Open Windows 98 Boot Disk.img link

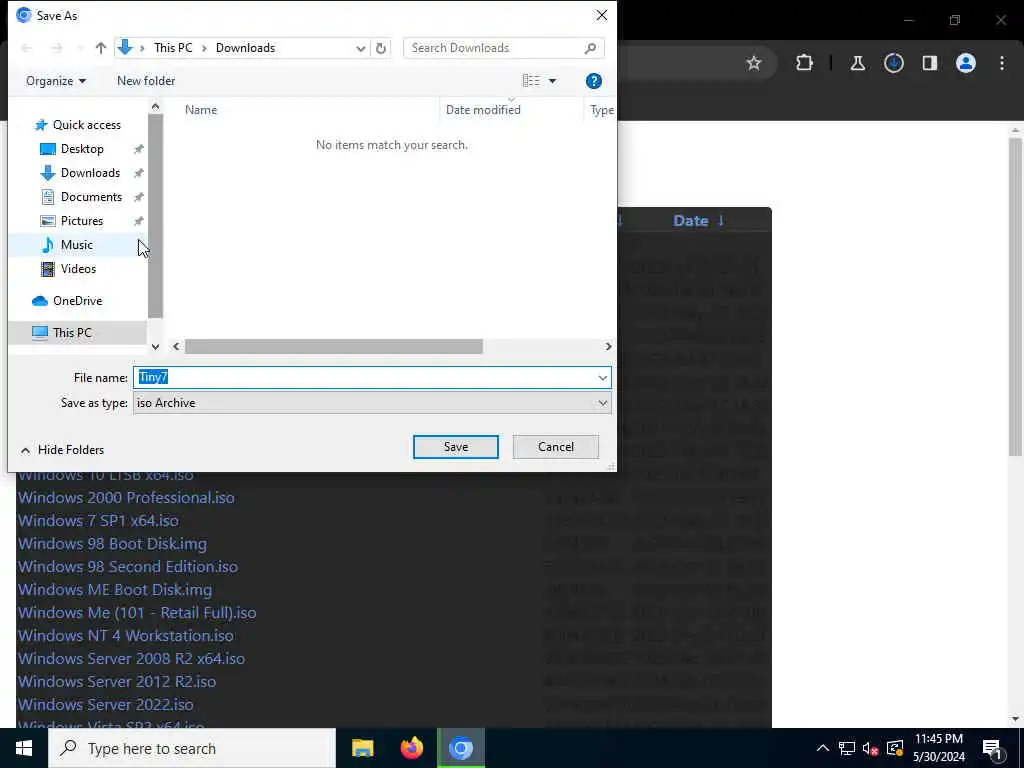coord(112,543)
